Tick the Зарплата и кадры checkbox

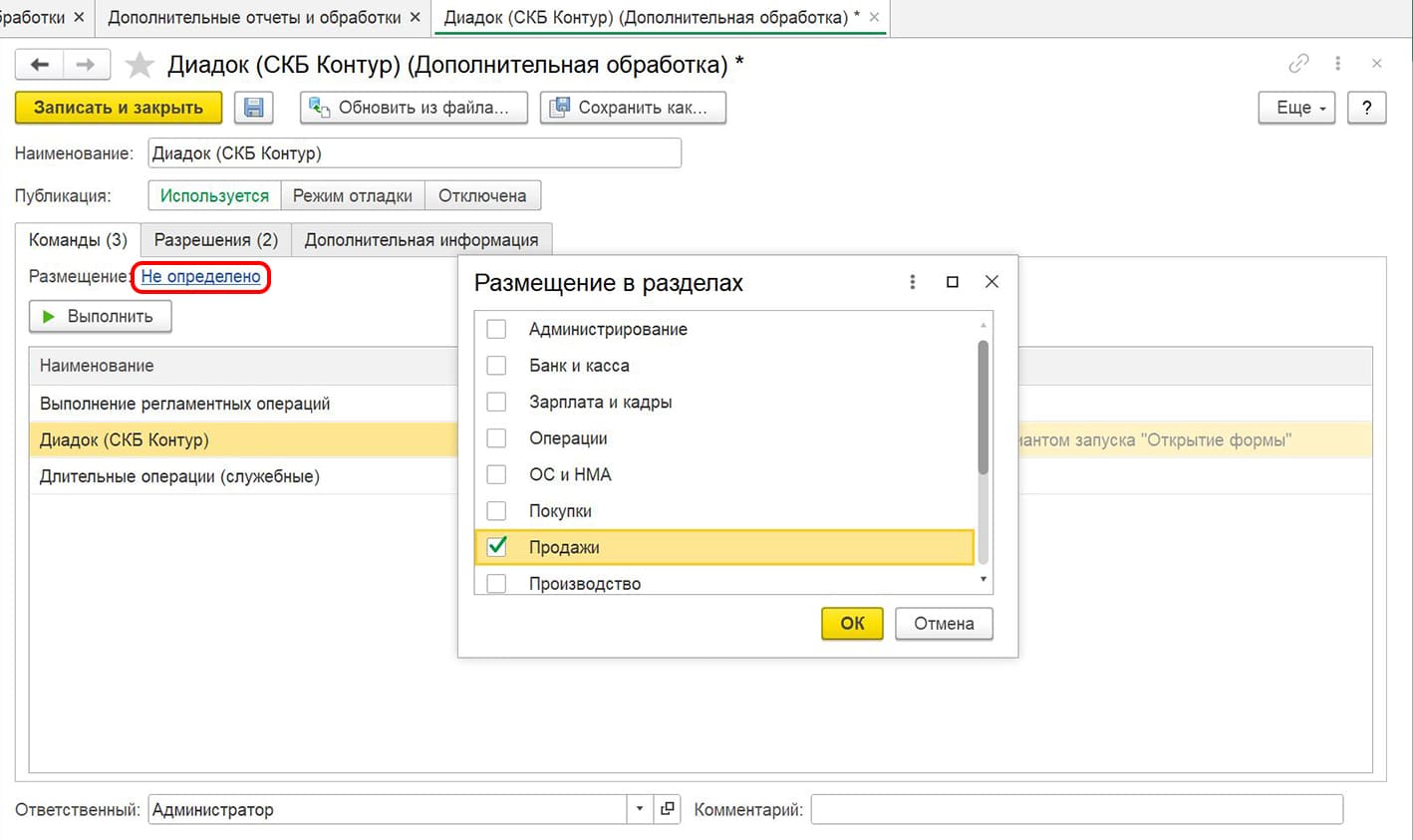tap(496, 402)
